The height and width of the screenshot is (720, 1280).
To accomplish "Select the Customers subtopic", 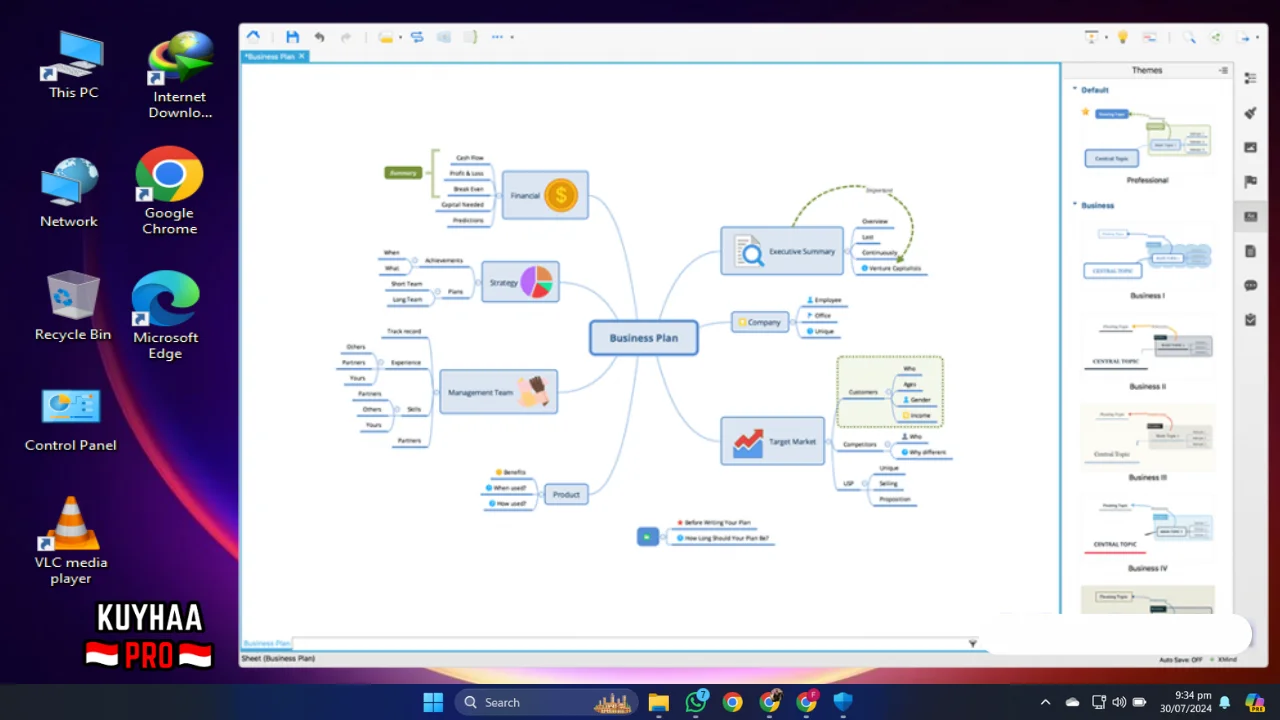I will pyautogui.click(x=863, y=392).
